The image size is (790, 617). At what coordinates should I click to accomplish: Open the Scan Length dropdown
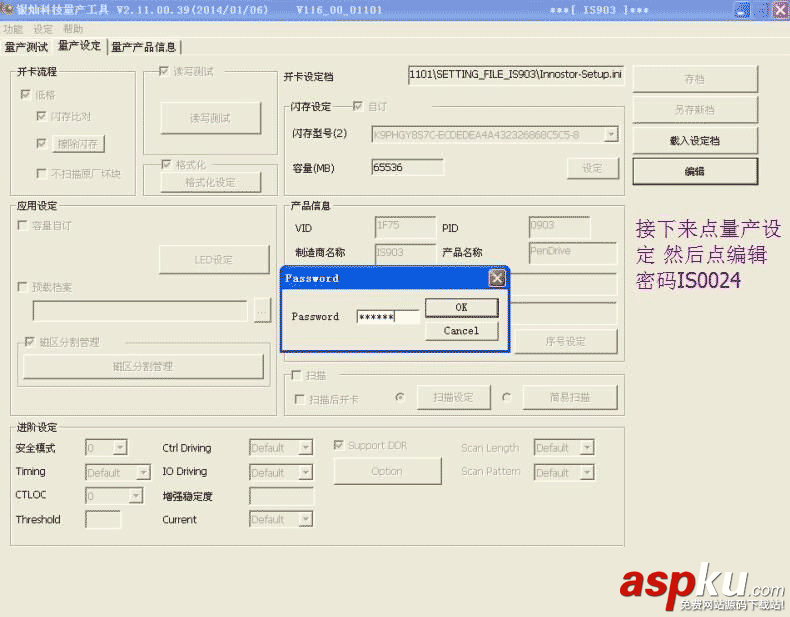coord(587,448)
